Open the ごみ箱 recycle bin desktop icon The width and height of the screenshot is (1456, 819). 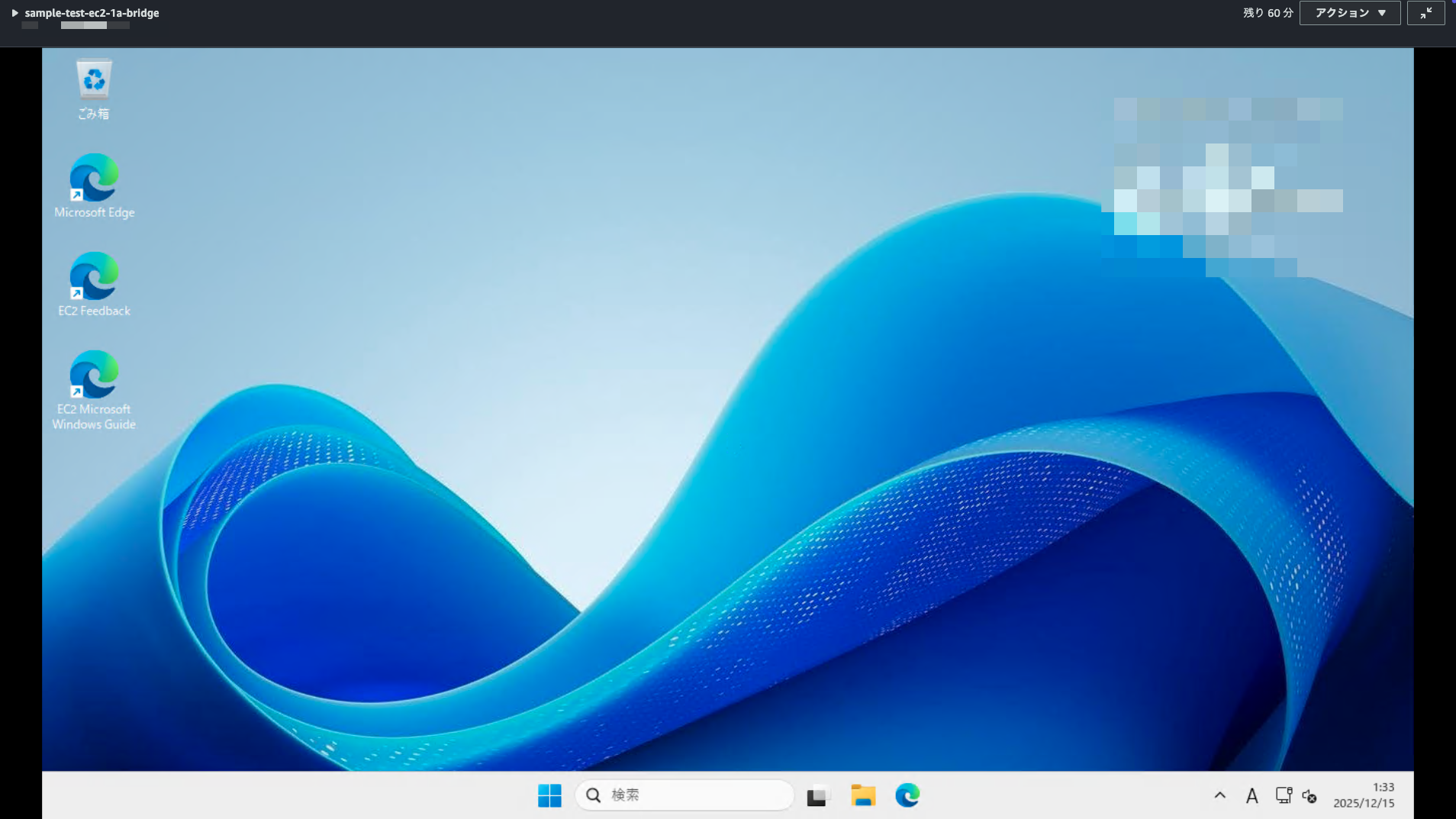click(94, 89)
